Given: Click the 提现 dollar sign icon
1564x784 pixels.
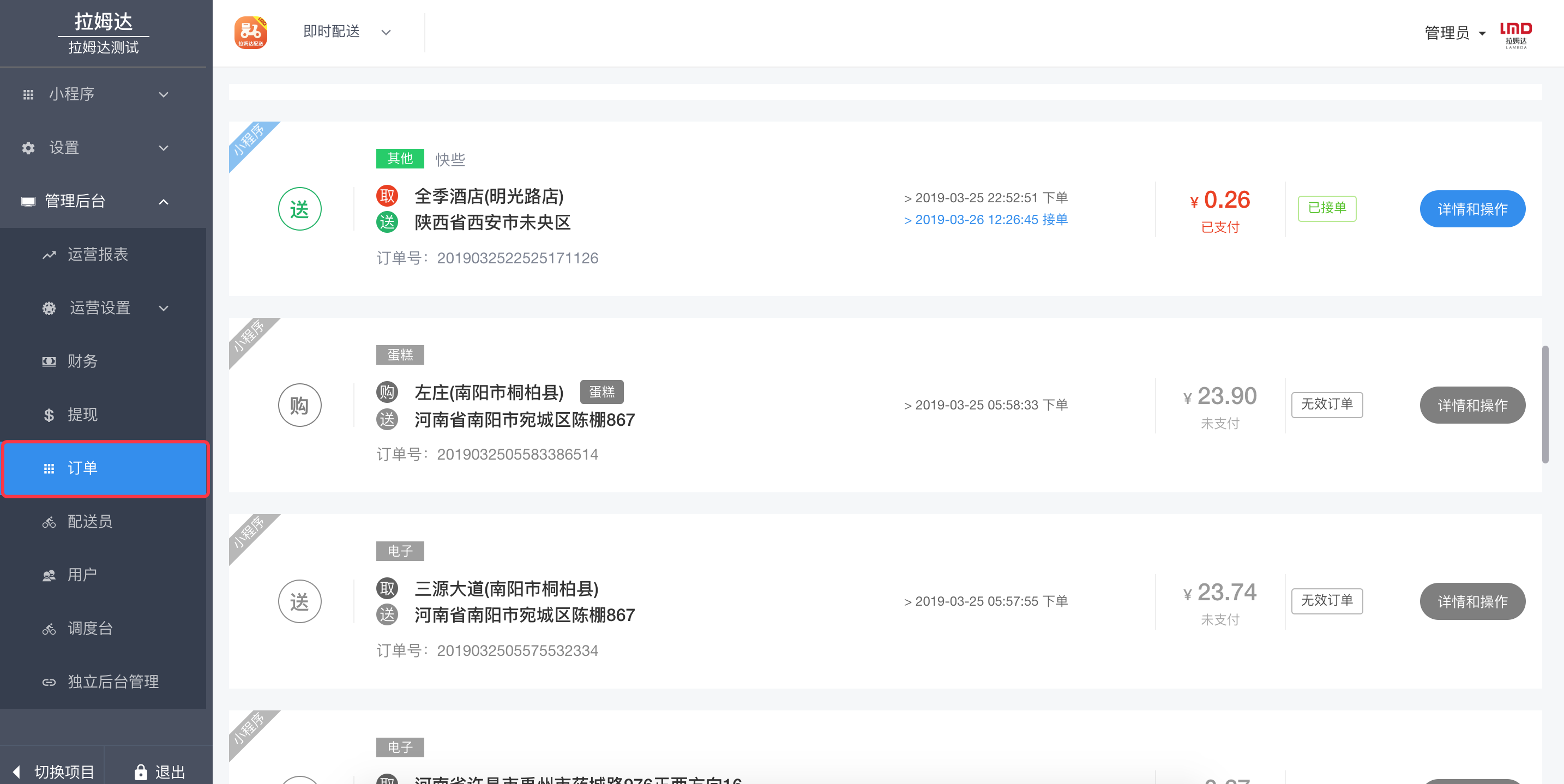Looking at the screenshot, I should click(x=49, y=415).
